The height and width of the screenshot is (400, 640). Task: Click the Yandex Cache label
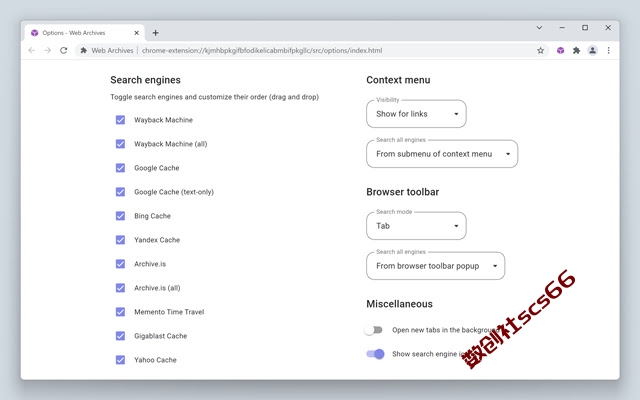(157, 240)
